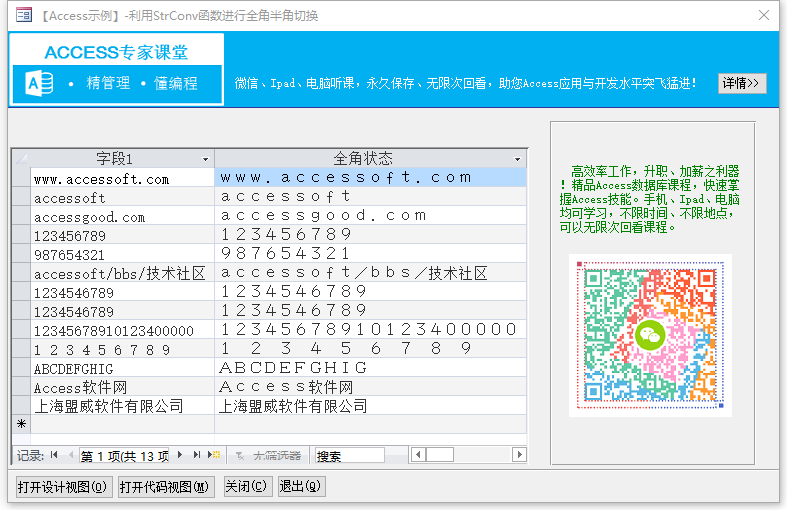Screen dimensions: 787x510
Task: Click cell 上海盟威软件有限公司 in 字段1
Action: pyautogui.click(x=122, y=406)
